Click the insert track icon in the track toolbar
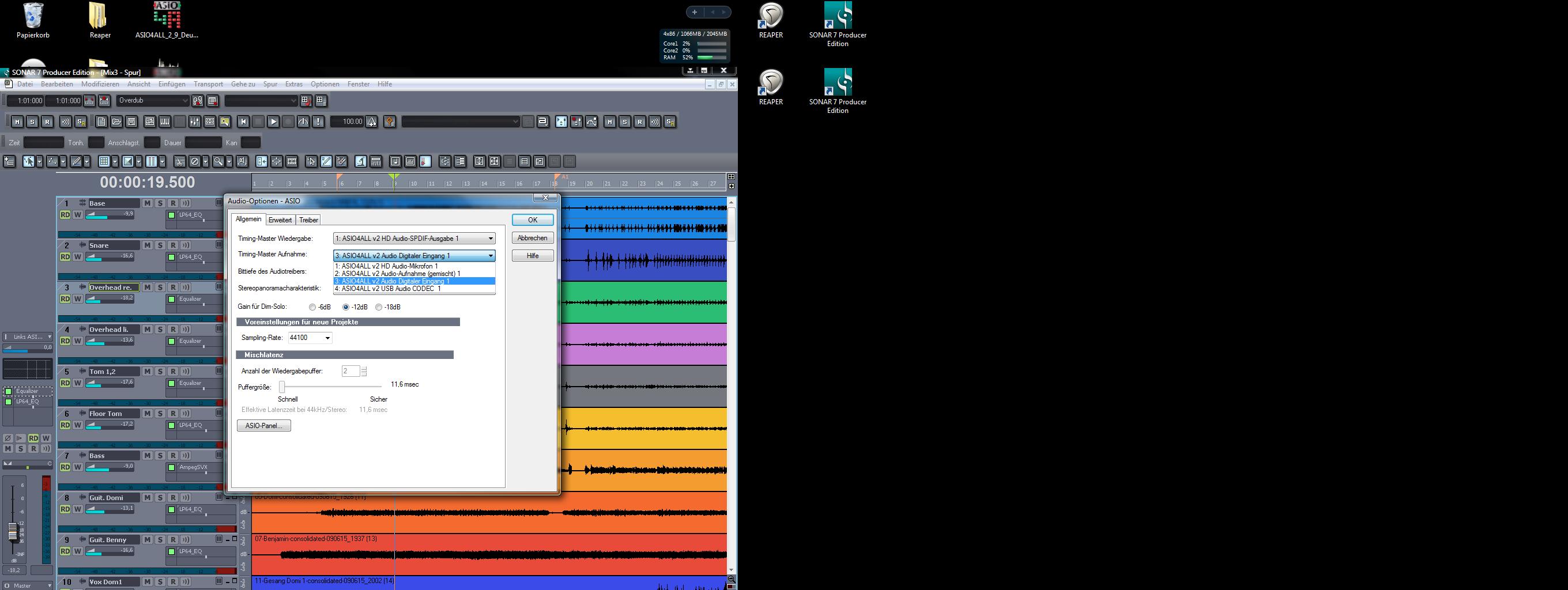Viewport: 1568px width, 590px height. [x=9, y=161]
